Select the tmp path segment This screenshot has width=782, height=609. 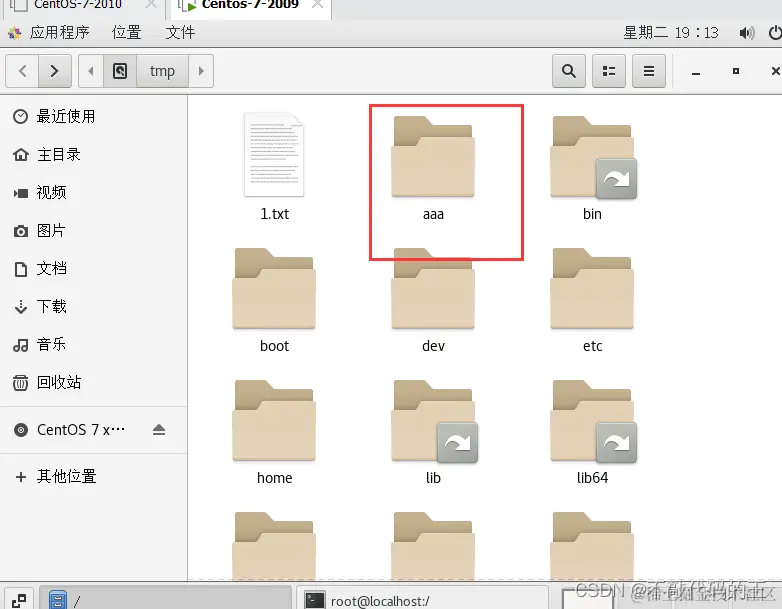tap(162, 71)
